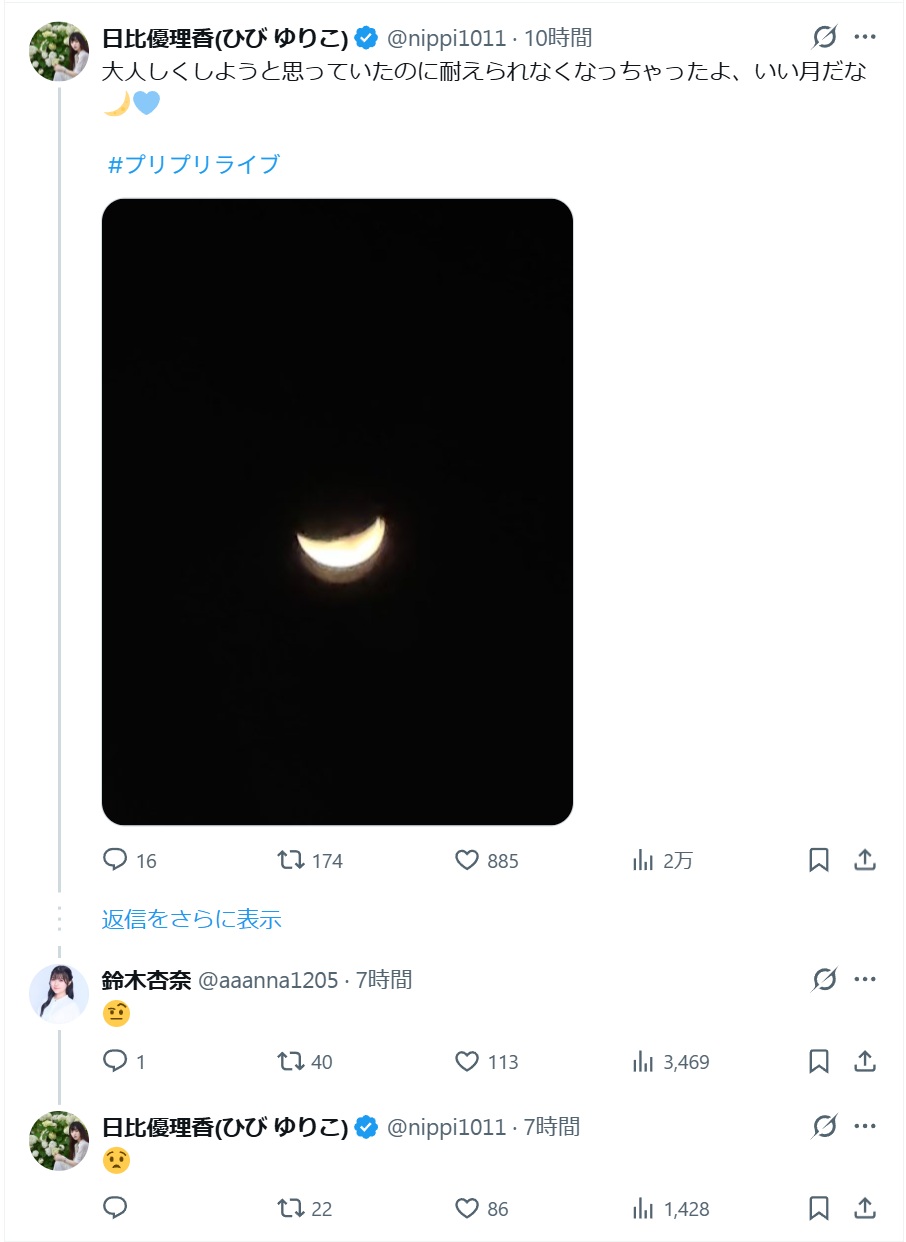Open 鈴木杏奈 profile avatar
Image resolution: width=906 pixels, height=1242 pixels.
click(x=59, y=993)
